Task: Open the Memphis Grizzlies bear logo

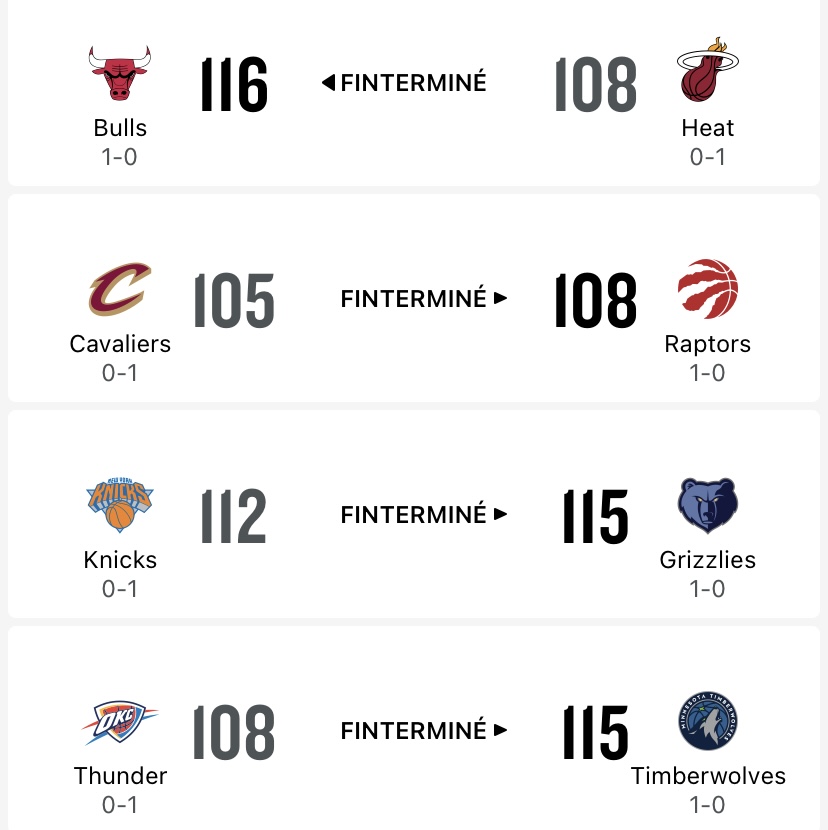Action: click(708, 505)
